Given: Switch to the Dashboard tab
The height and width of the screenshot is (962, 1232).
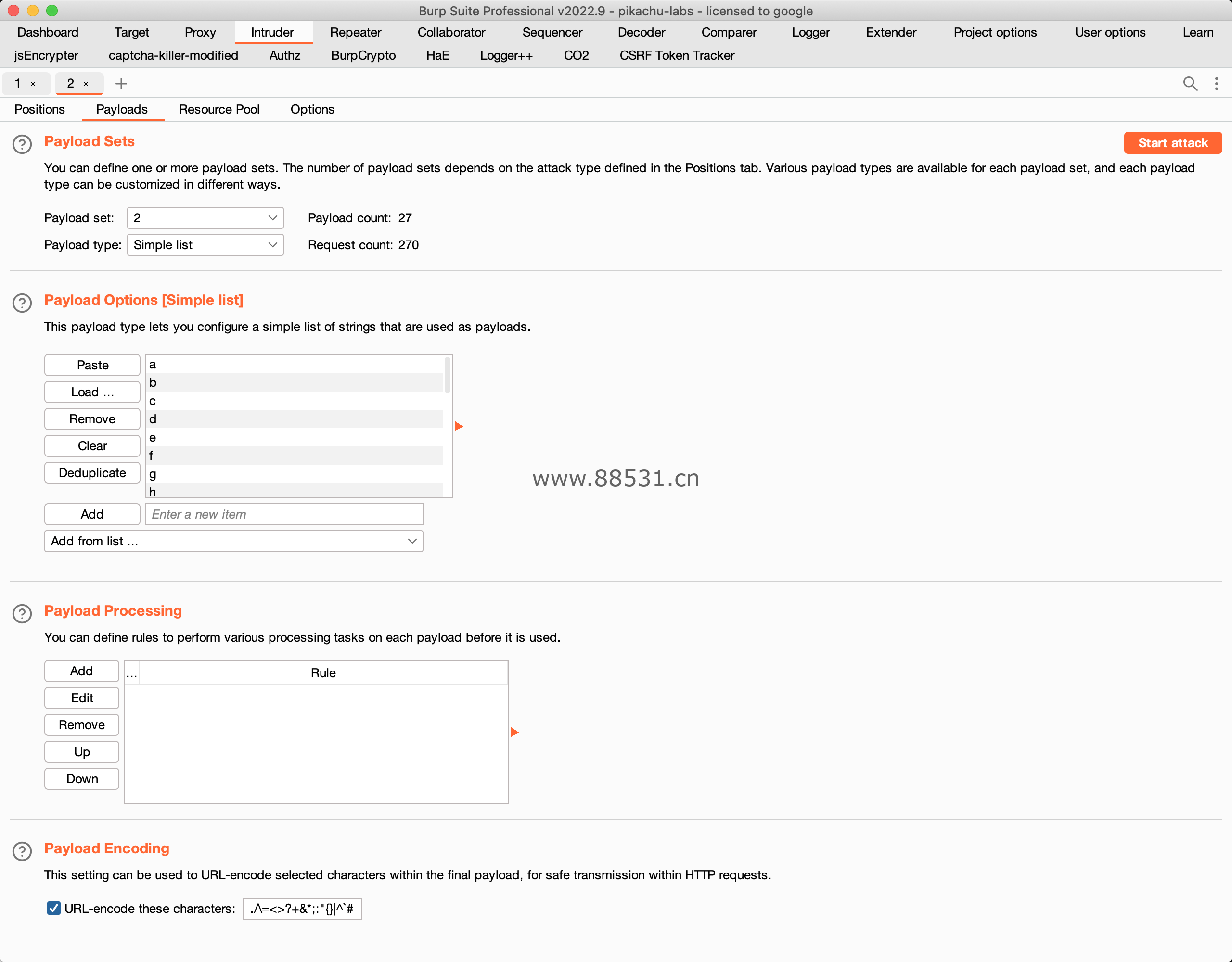Looking at the screenshot, I should [48, 32].
